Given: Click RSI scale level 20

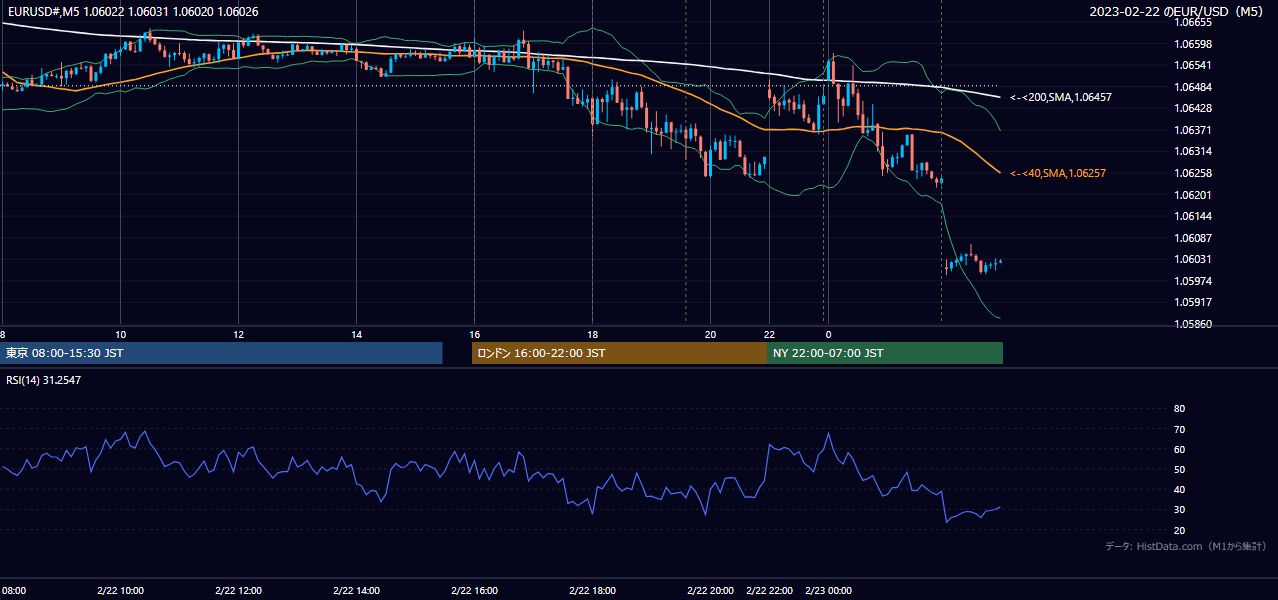Looking at the screenshot, I should click(x=1179, y=530).
